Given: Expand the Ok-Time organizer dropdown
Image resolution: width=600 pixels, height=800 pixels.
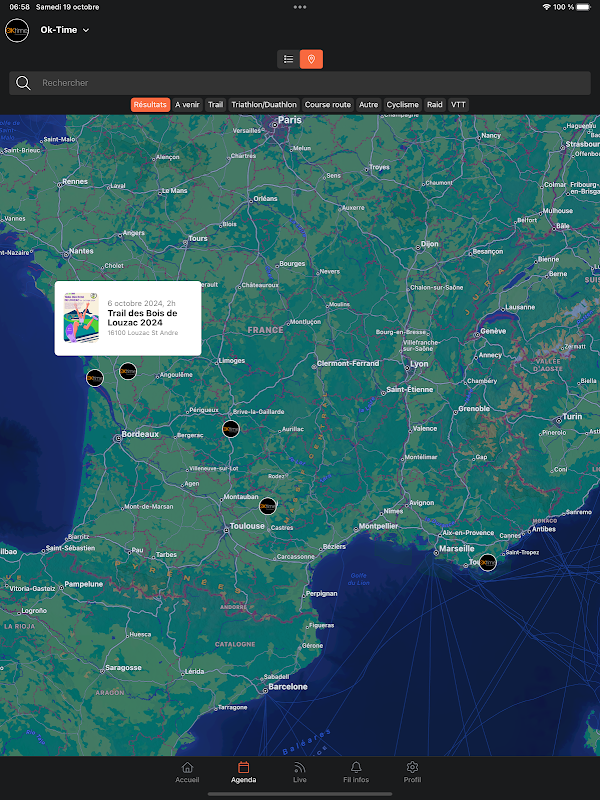Looking at the screenshot, I should pyautogui.click(x=65, y=30).
